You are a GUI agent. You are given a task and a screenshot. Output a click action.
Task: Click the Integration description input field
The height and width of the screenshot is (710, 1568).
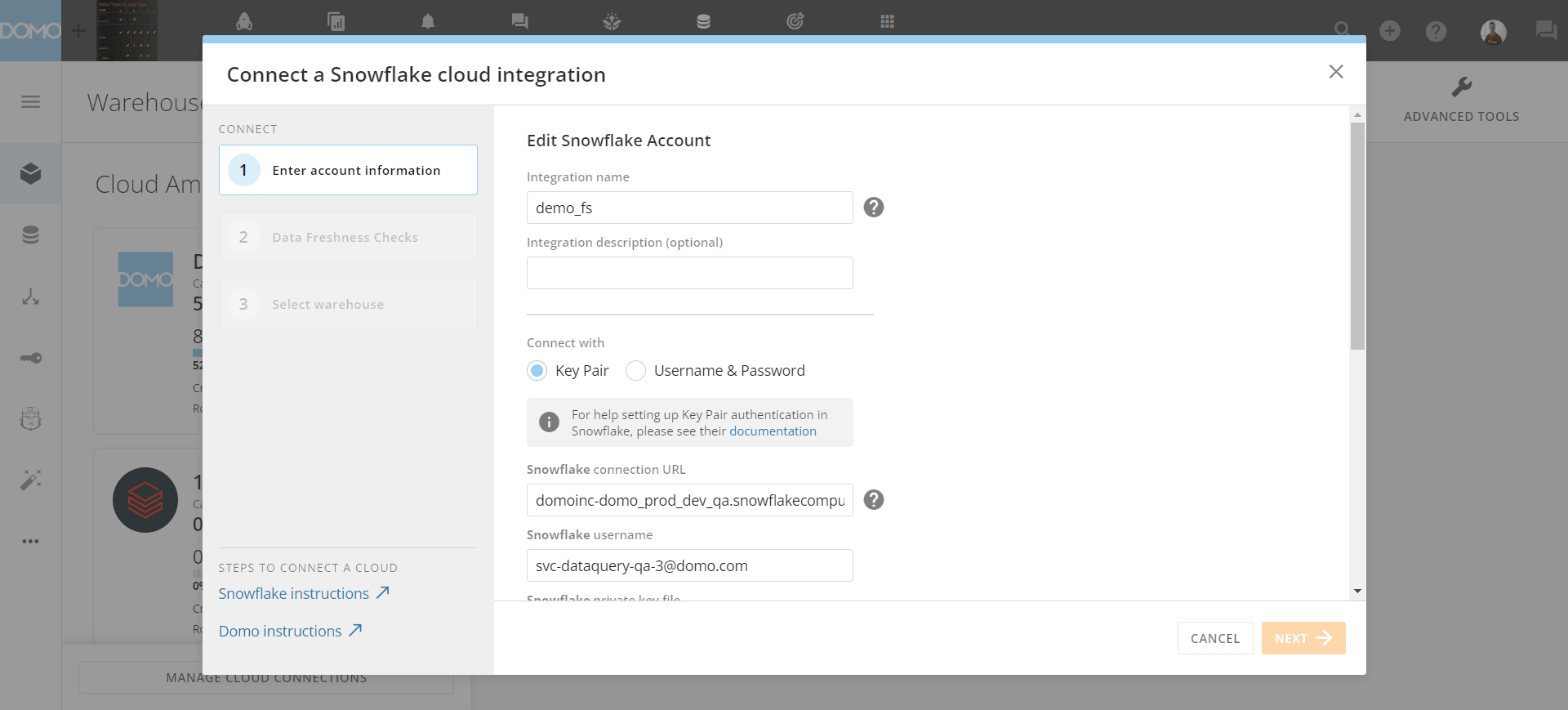click(x=690, y=273)
